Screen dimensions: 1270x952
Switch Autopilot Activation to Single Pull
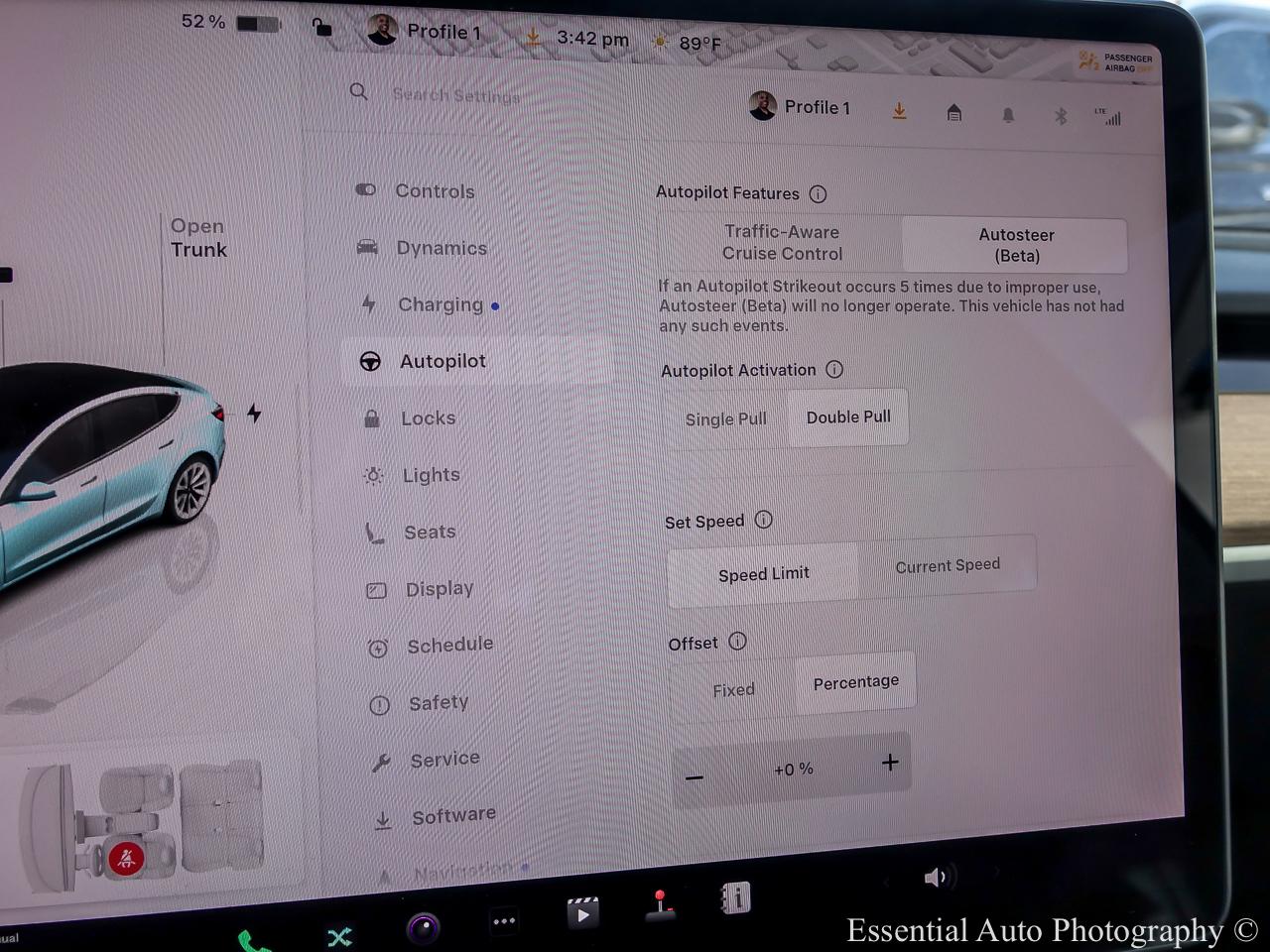tap(724, 417)
